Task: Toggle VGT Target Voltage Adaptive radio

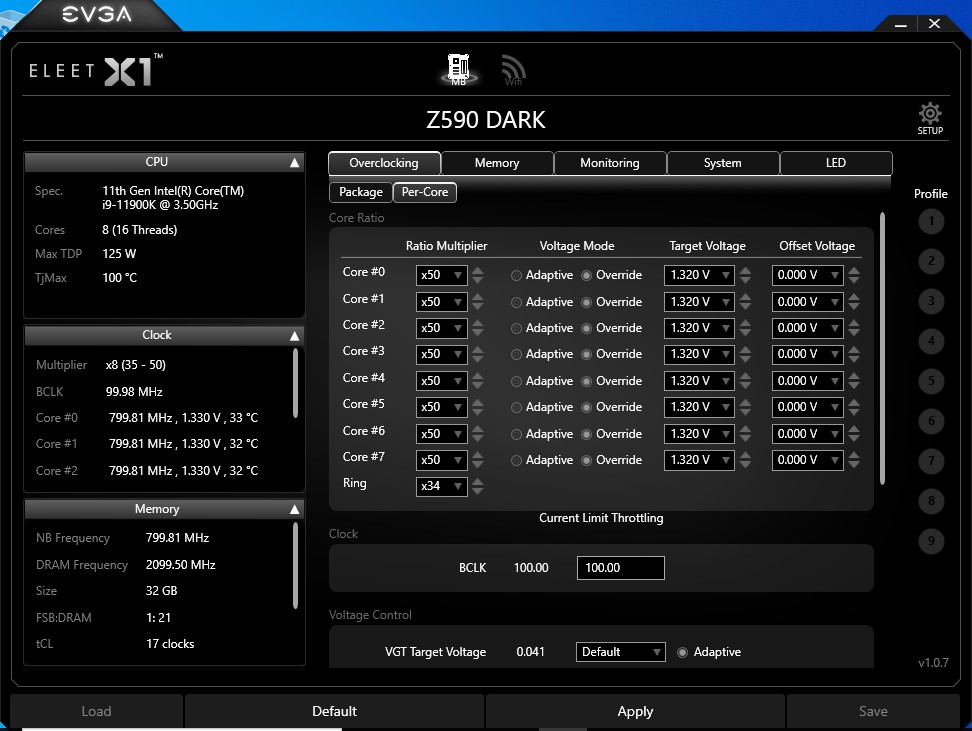Action: pyautogui.click(x=683, y=652)
